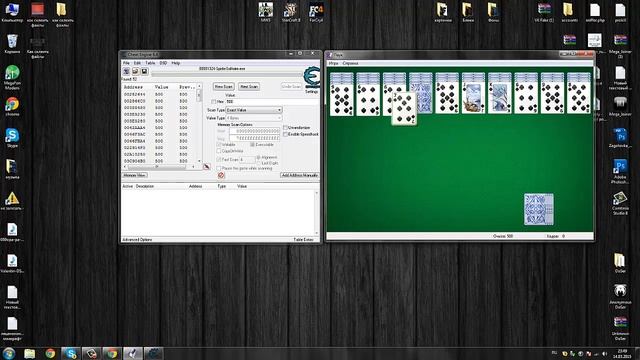Screen dimensions: 640x360
Task: Toggle the Executable checkbox
Action: pos(252,144)
